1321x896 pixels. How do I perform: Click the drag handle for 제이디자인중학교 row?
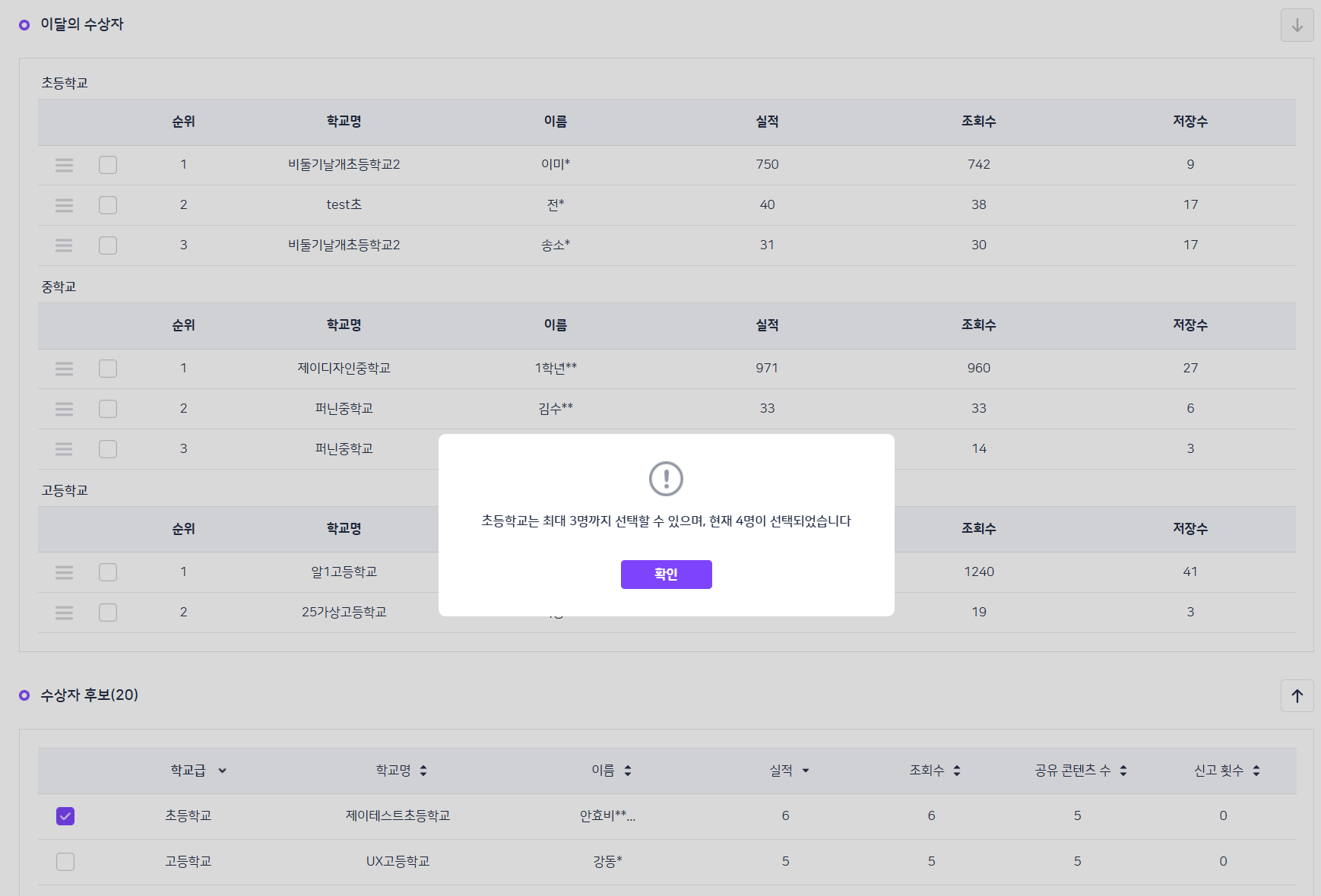point(65,369)
